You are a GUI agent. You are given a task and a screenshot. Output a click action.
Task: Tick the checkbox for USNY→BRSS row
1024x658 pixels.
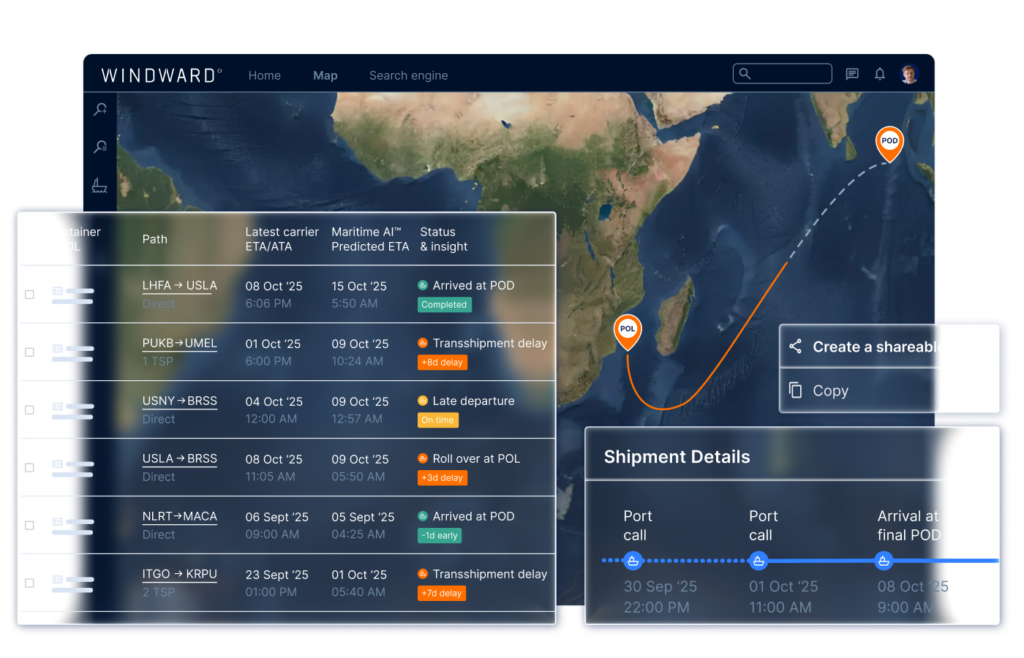tap(29, 410)
